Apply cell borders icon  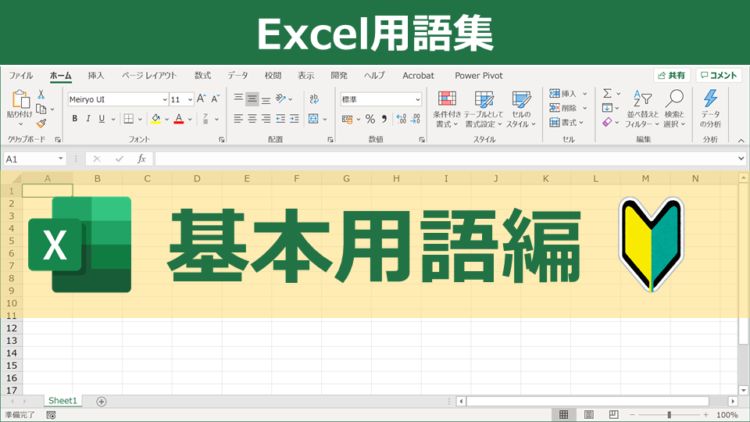tap(129, 119)
